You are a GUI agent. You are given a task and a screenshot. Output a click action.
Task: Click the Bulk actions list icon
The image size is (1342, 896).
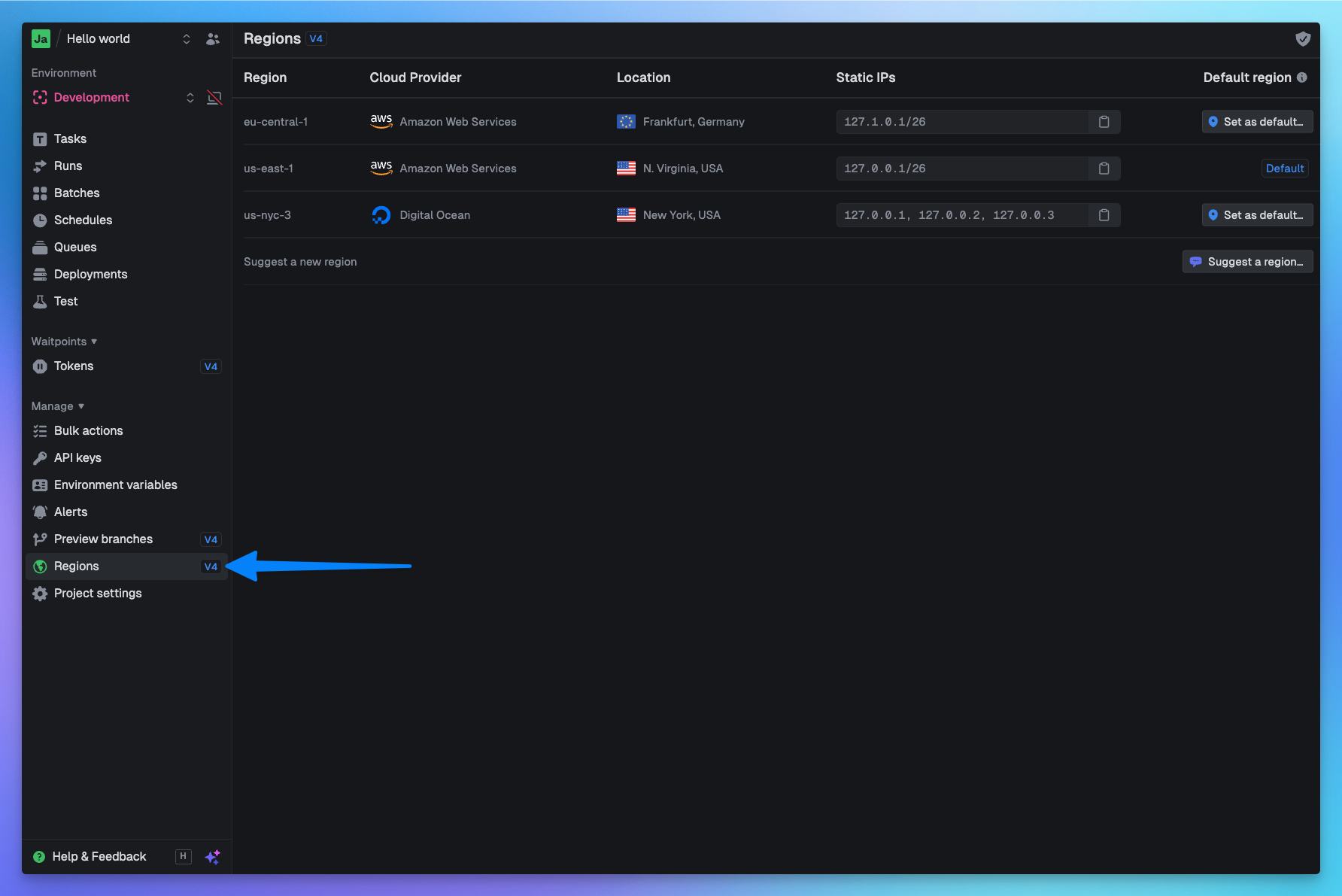(40, 431)
